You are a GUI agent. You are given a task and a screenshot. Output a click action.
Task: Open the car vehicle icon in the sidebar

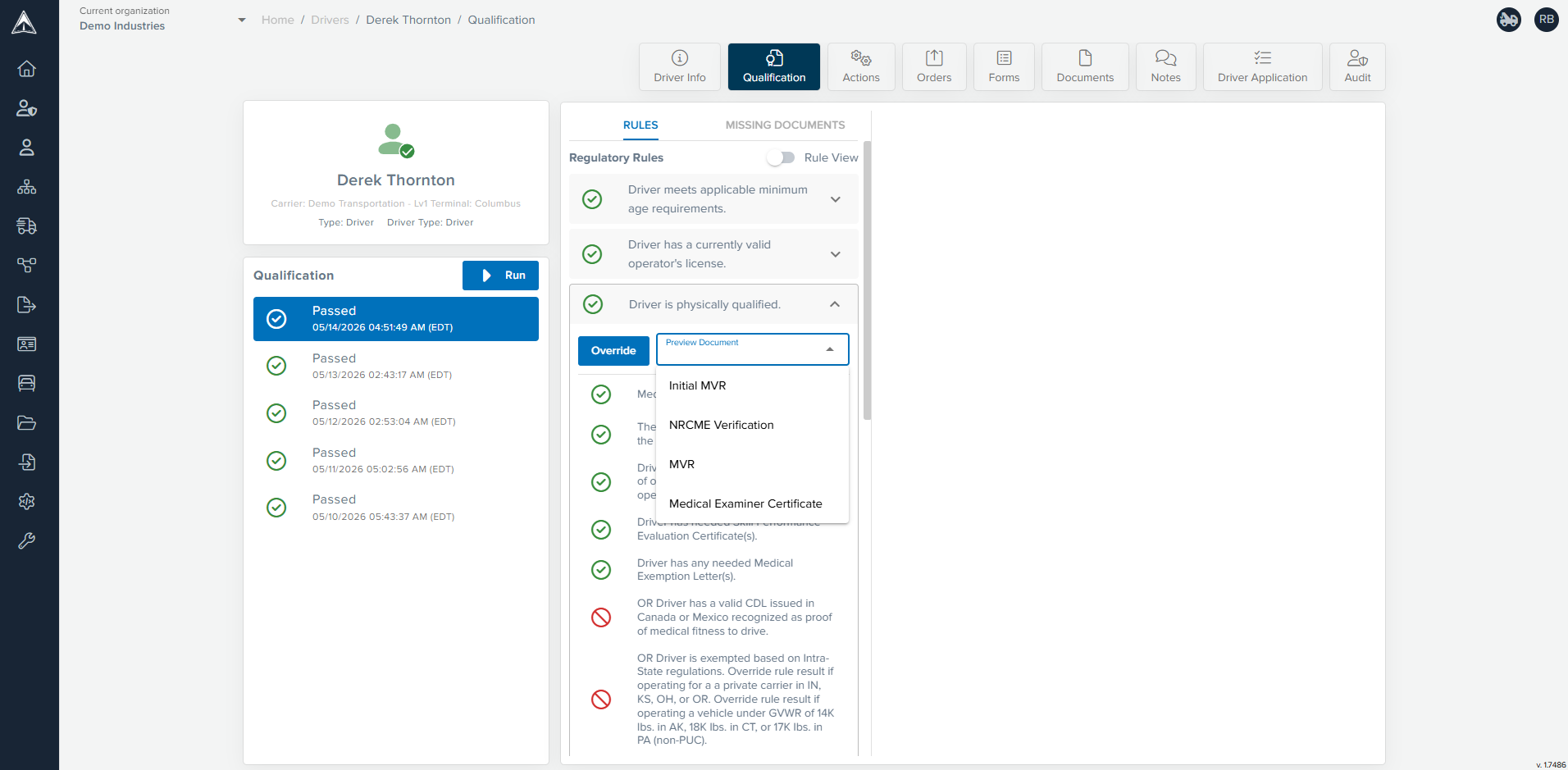pyautogui.click(x=26, y=383)
